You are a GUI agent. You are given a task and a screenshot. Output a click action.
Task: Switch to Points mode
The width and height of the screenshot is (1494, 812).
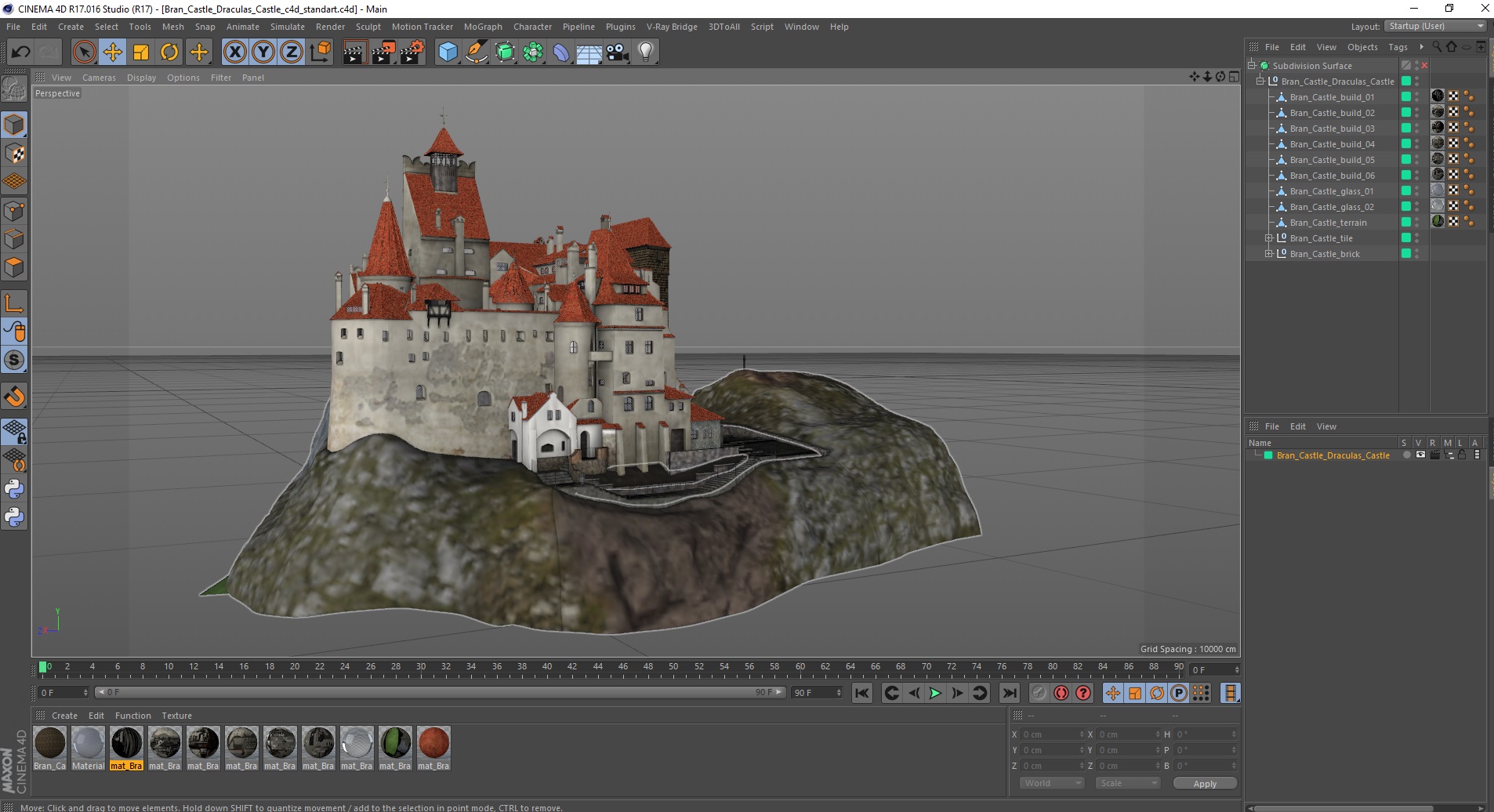pyautogui.click(x=14, y=211)
